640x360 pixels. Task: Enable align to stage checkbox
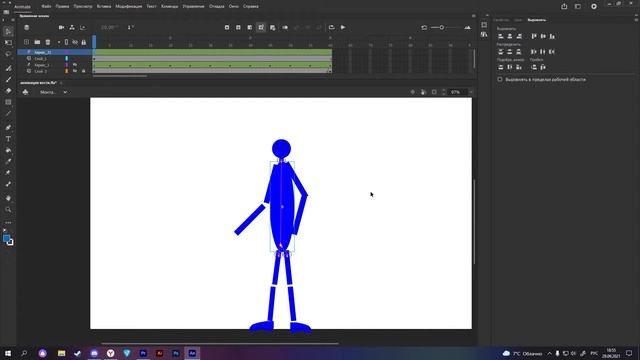[500, 80]
